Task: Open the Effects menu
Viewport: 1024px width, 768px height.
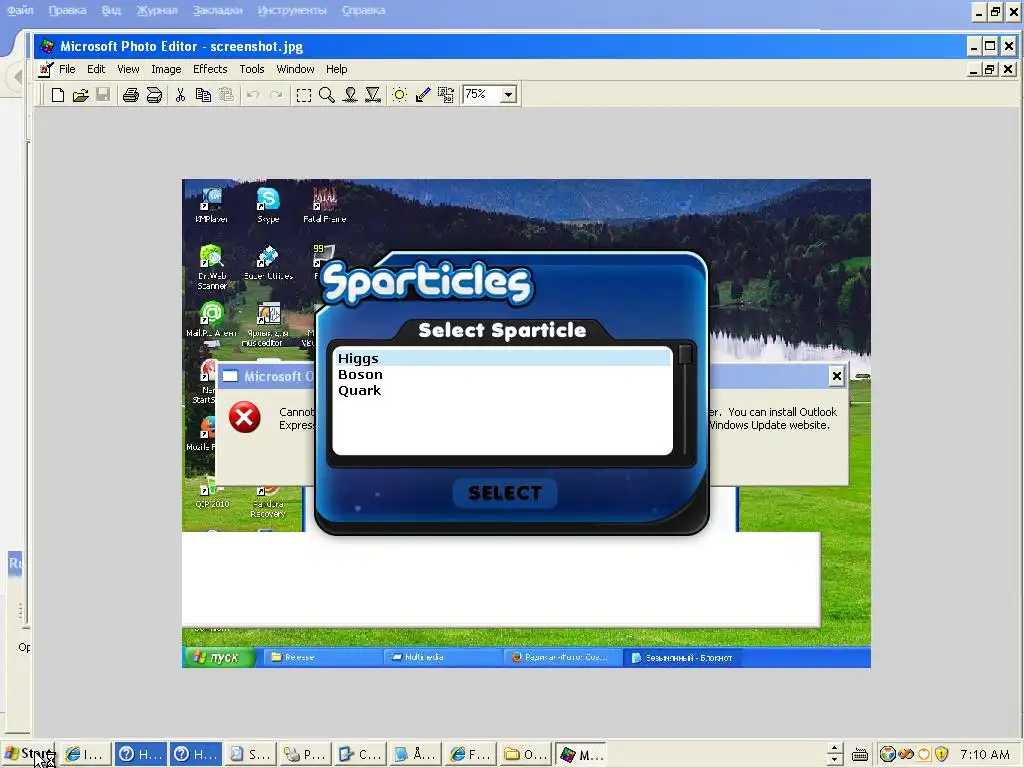Action: [x=210, y=69]
